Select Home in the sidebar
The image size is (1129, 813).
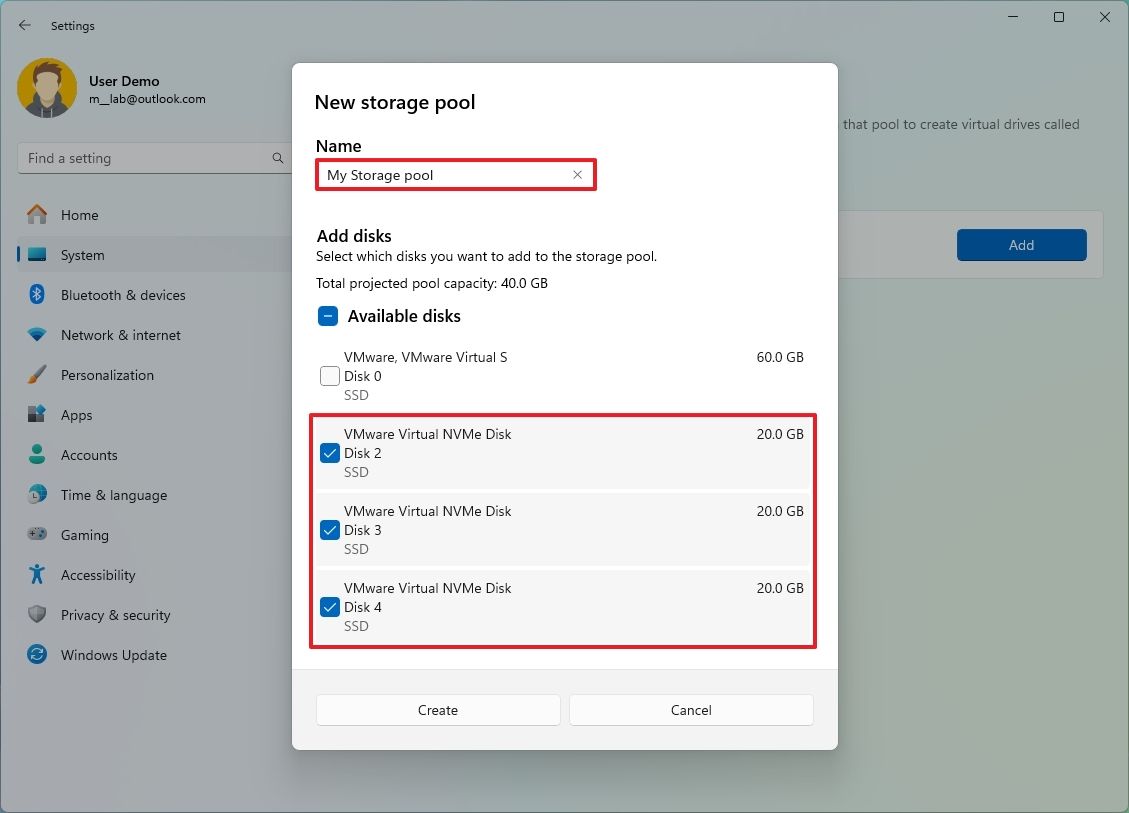tap(80, 215)
